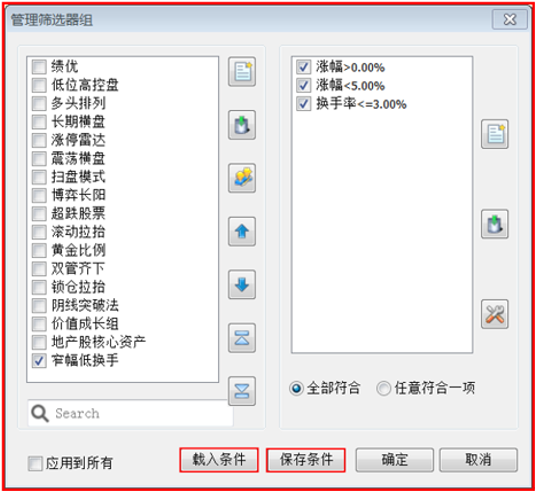Image resolution: width=535 pixels, height=491 pixels.
Task: Uncheck the 窄幅低换手 filter group
Action: [39, 360]
